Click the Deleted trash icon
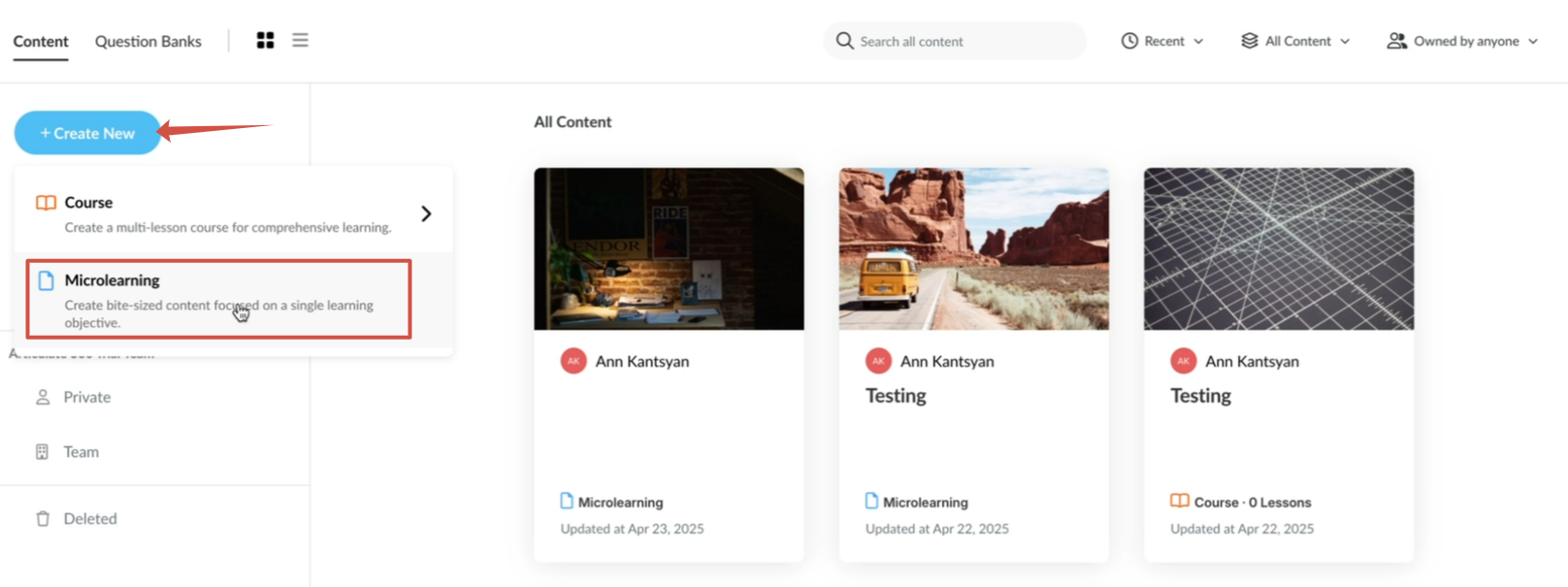Screen dimensions: 1568x587 pyautogui.click(x=43, y=519)
